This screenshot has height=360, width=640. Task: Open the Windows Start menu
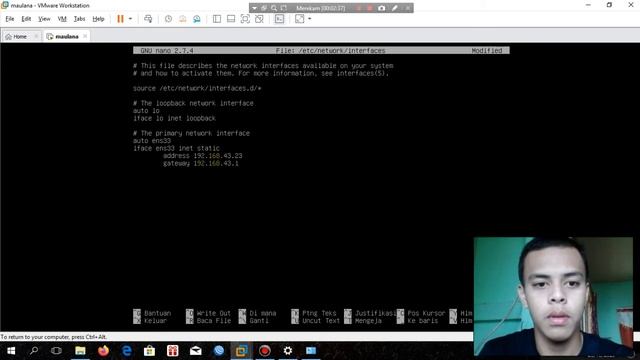tap(11, 351)
